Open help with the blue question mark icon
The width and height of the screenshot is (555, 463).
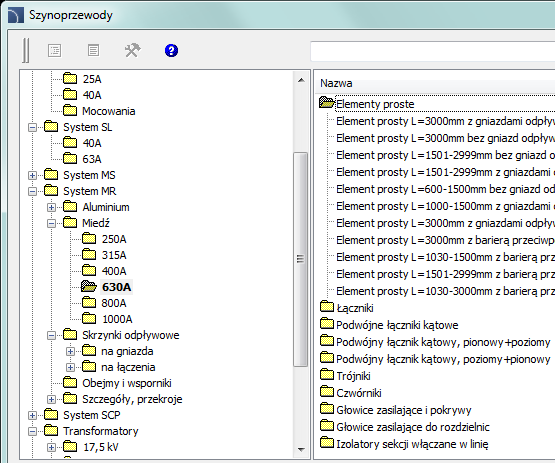coord(171,51)
